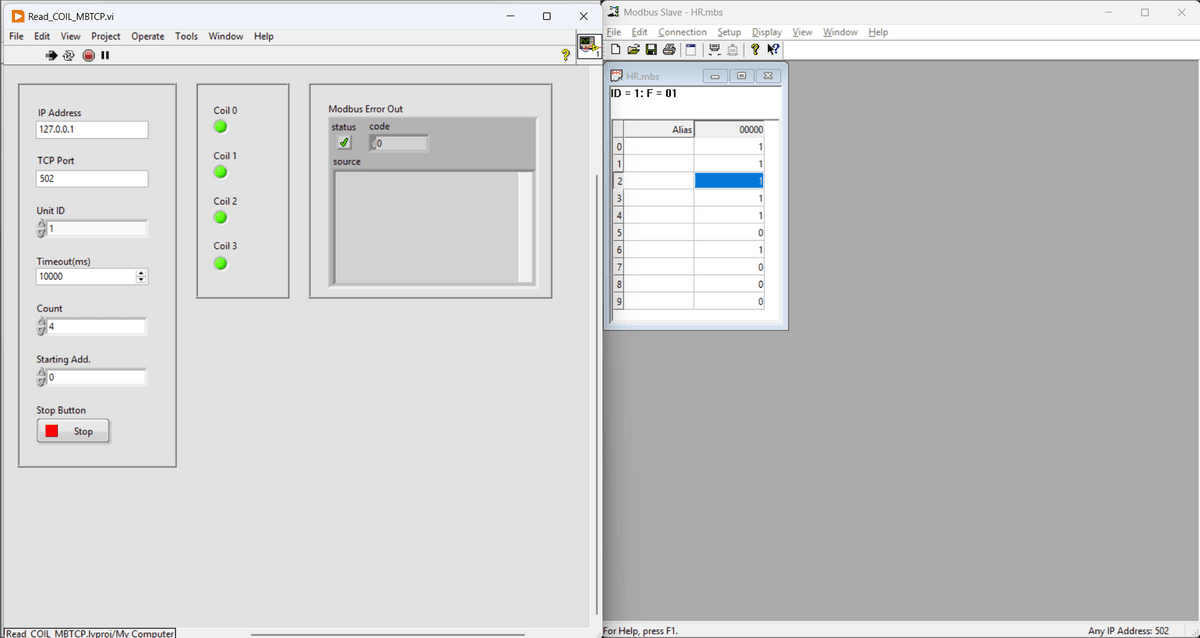Viewport: 1200px width, 638px height.
Task: Select the value cell in row 0
Action: 729,147
